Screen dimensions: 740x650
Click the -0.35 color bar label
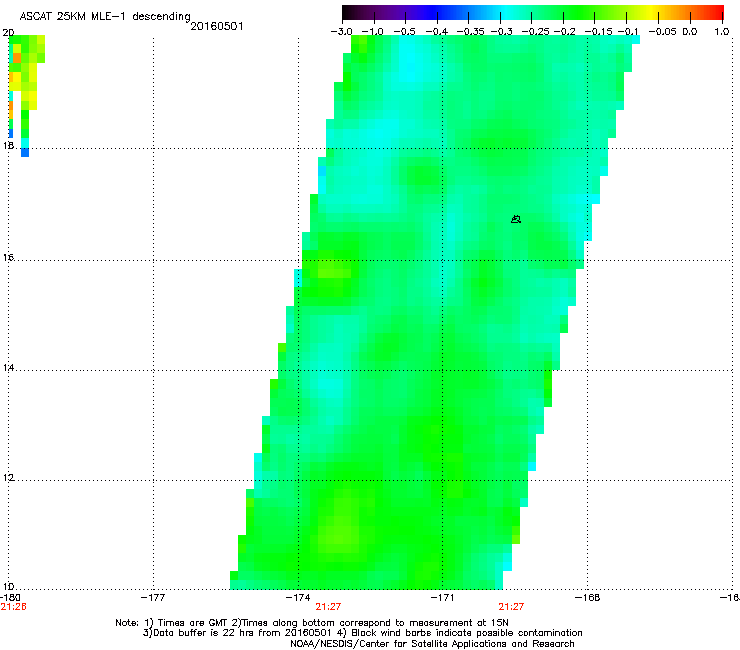(471, 32)
